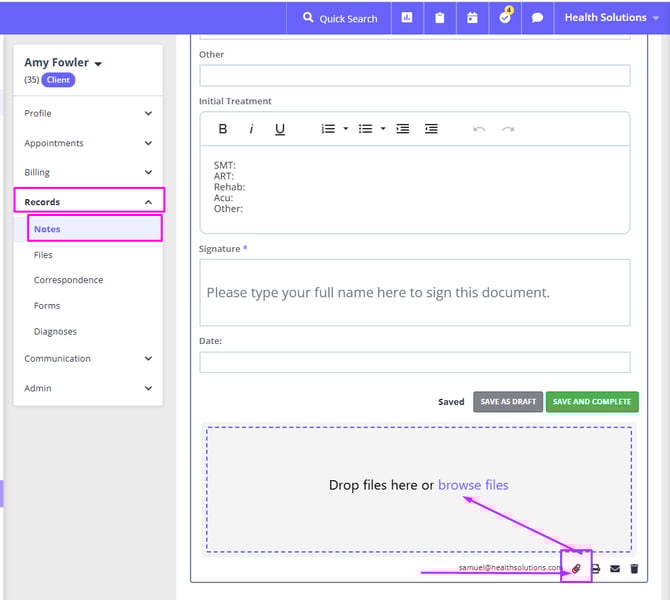670x600 pixels.
Task: Open the clipboard icon in top bar
Action: point(440,18)
